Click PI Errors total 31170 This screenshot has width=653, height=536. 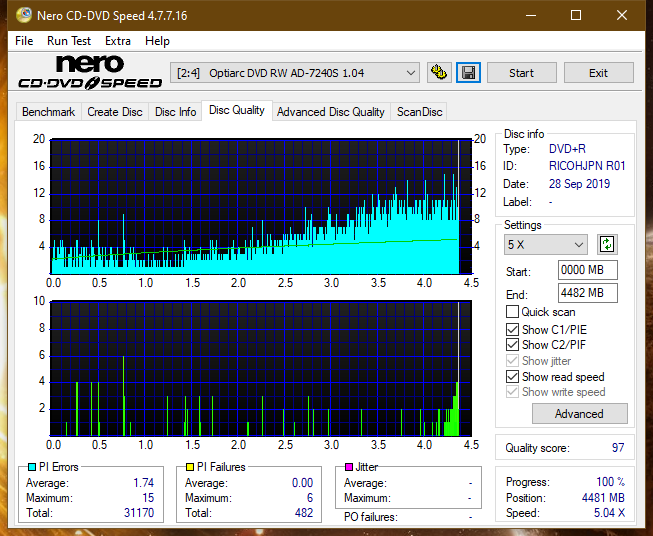click(x=139, y=513)
